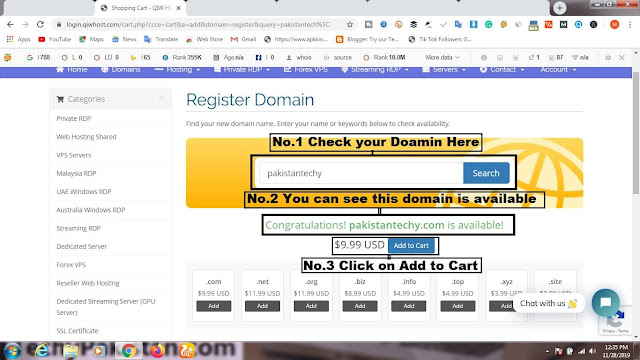Select VPS Servers category

coord(74,155)
